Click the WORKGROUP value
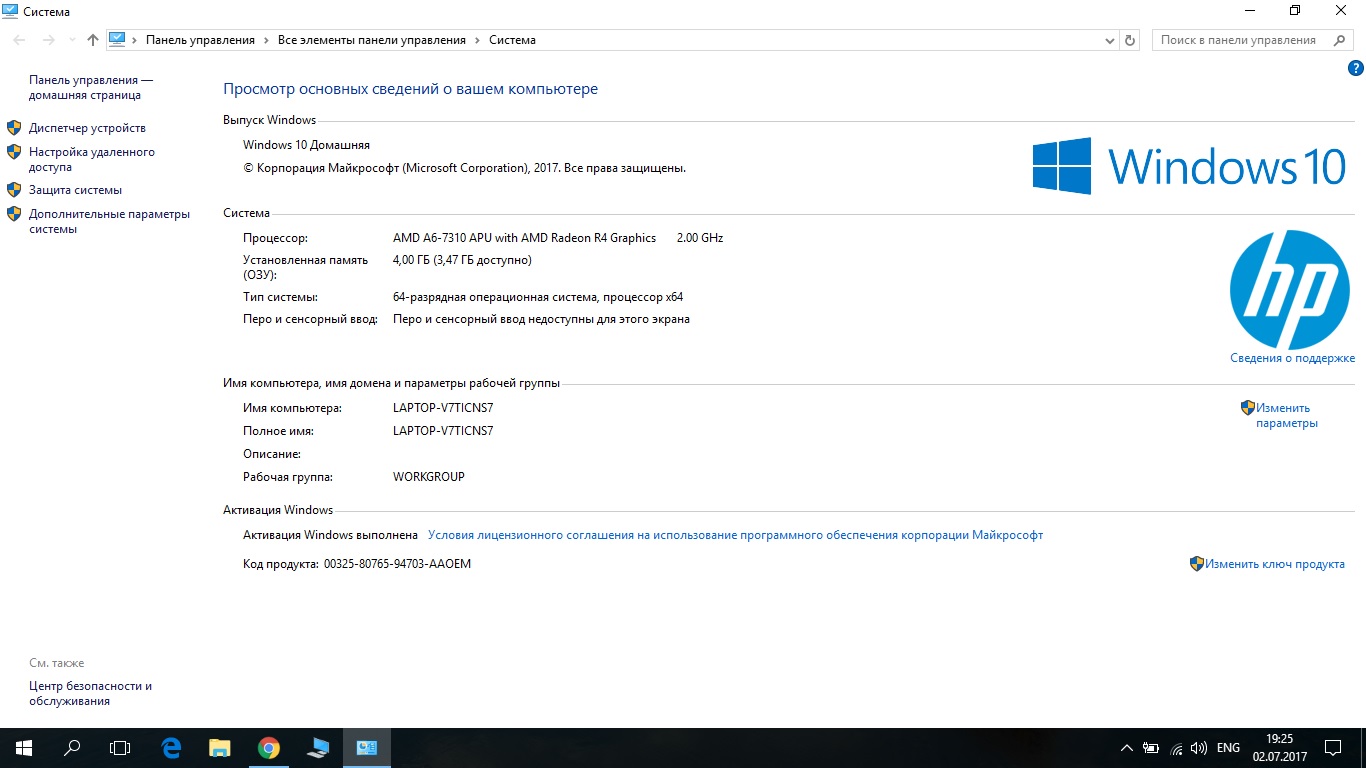Image resolution: width=1366 pixels, height=768 pixels. [429, 477]
